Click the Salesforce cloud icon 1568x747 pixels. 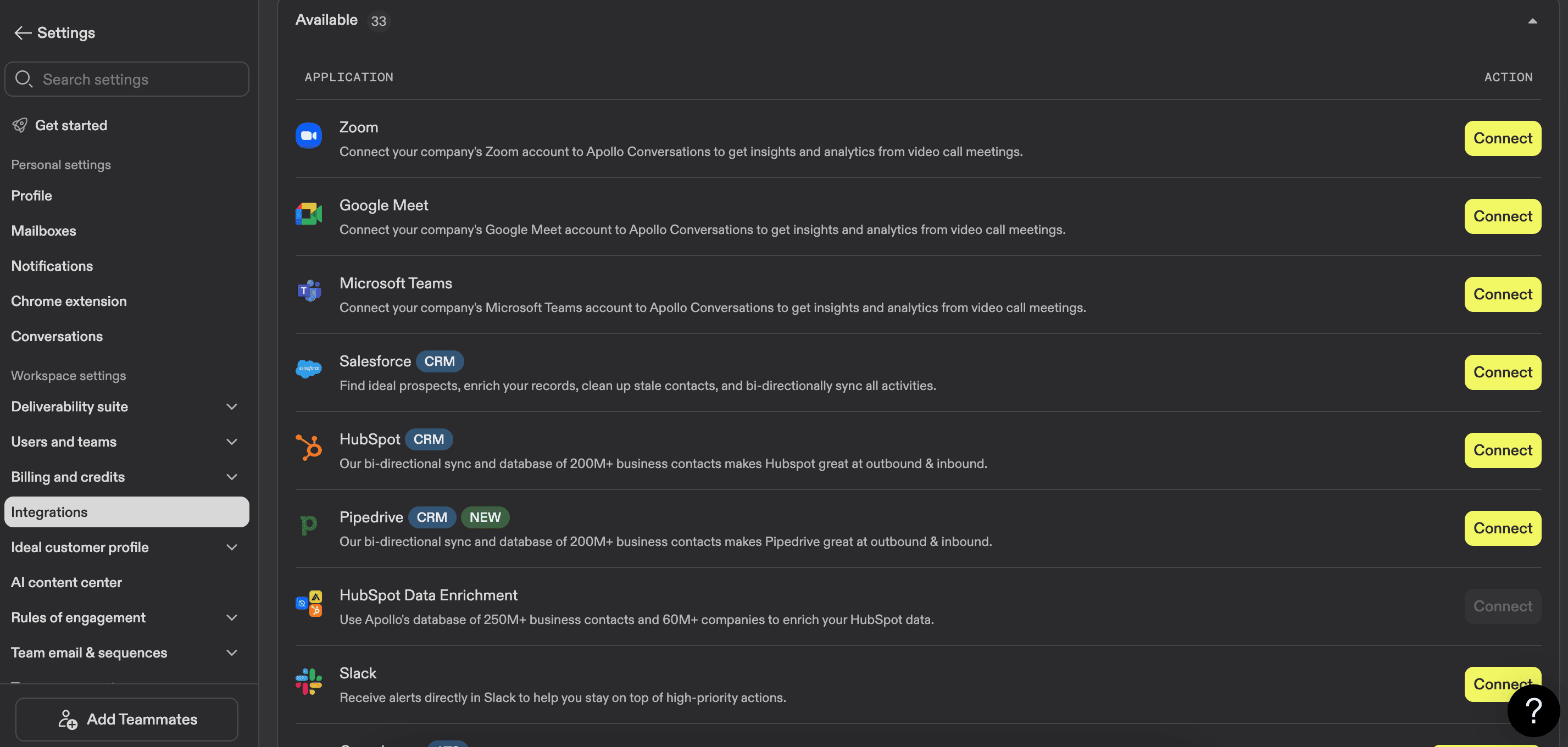[x=309, y=369]
